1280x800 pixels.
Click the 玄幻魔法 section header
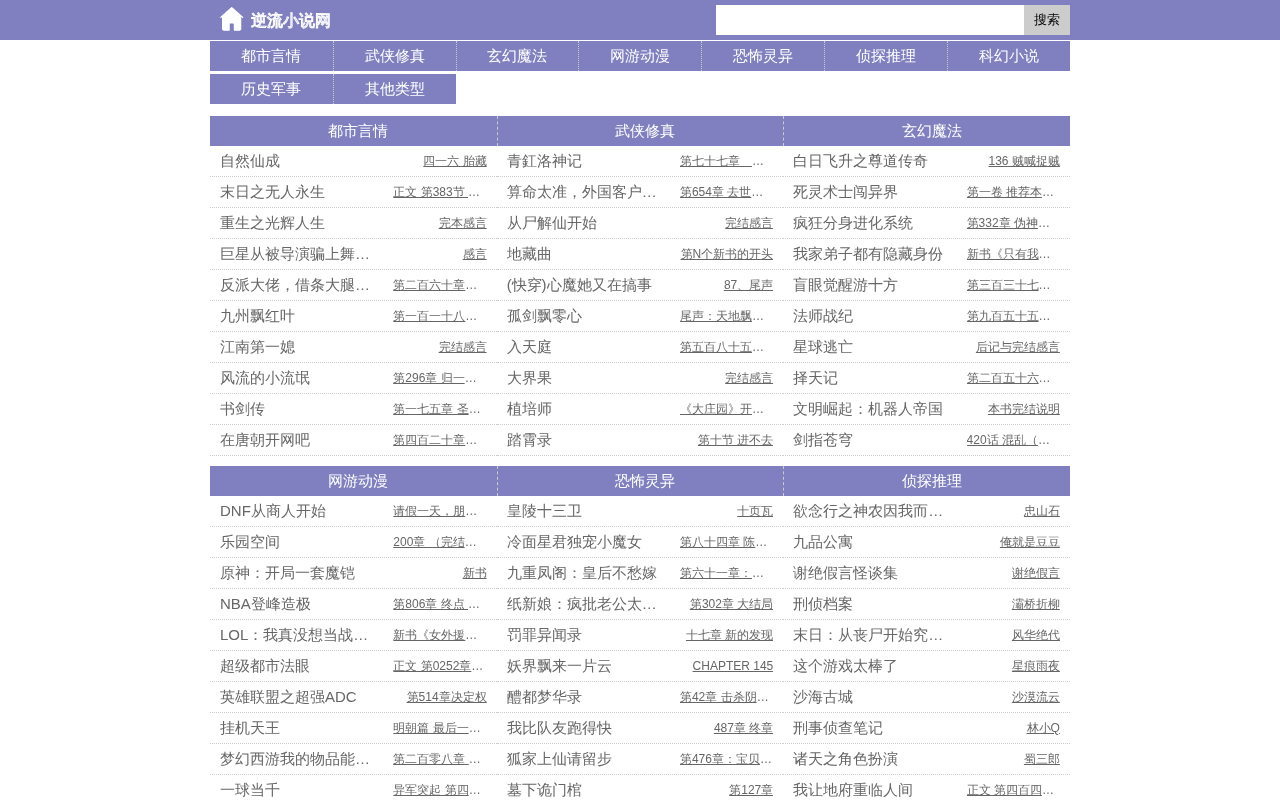[932, 131]
